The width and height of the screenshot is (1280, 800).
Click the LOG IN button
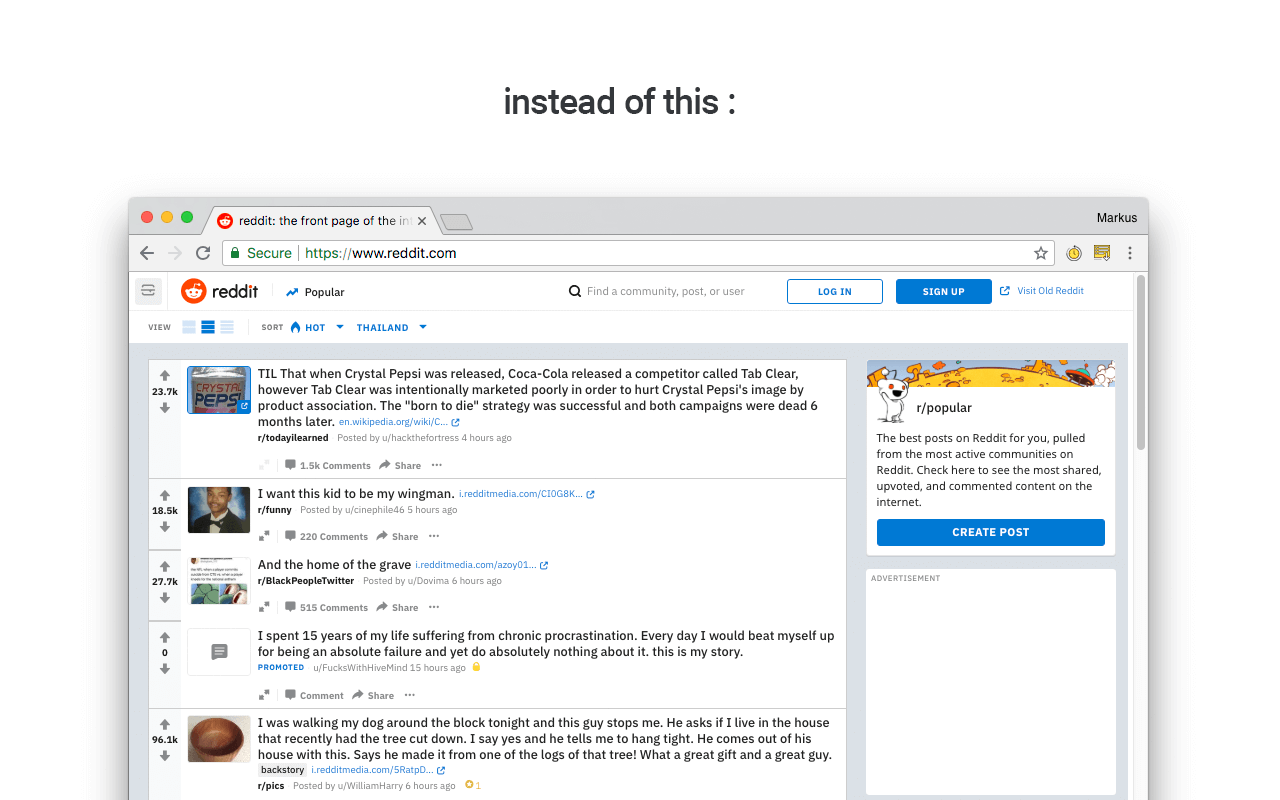(x=835, y=291)
